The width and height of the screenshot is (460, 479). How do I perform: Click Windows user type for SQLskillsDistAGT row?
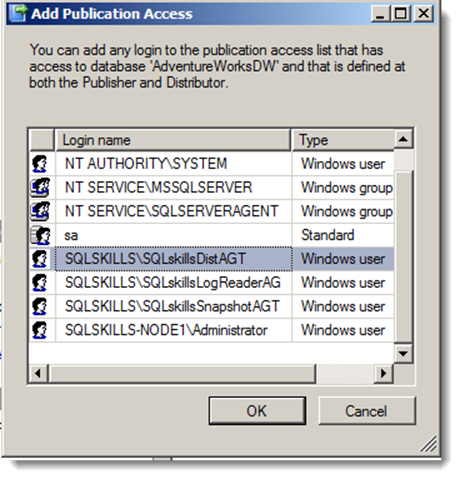(x=343, y=259)
